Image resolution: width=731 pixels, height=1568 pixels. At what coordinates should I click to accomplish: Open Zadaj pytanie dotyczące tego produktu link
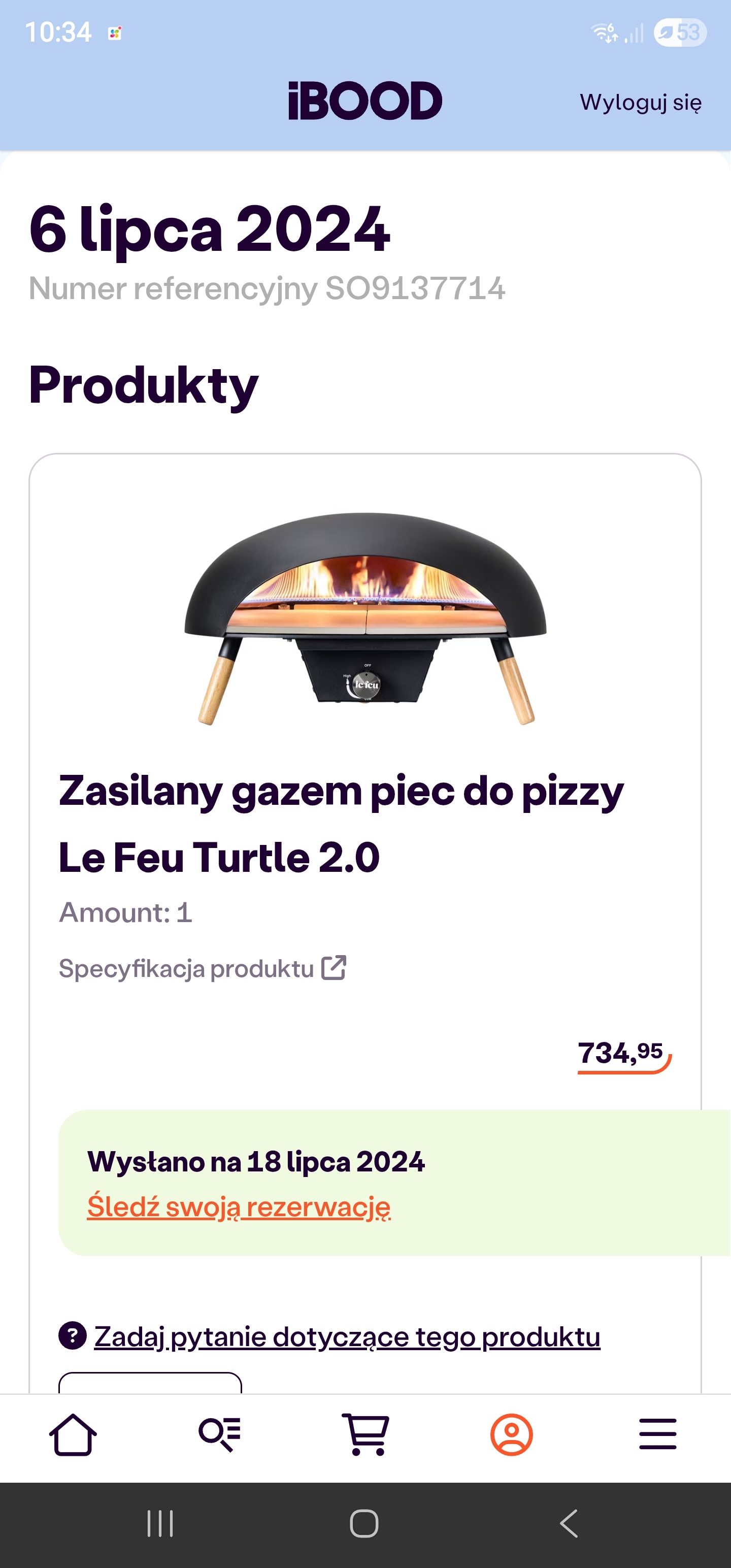pos(347,1336)
